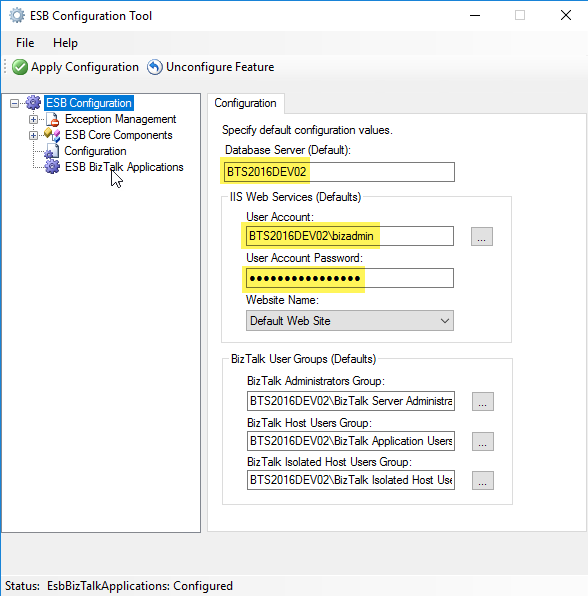588x596 pixels.
Task: Focus the User Account Password field
Action: 350,278
